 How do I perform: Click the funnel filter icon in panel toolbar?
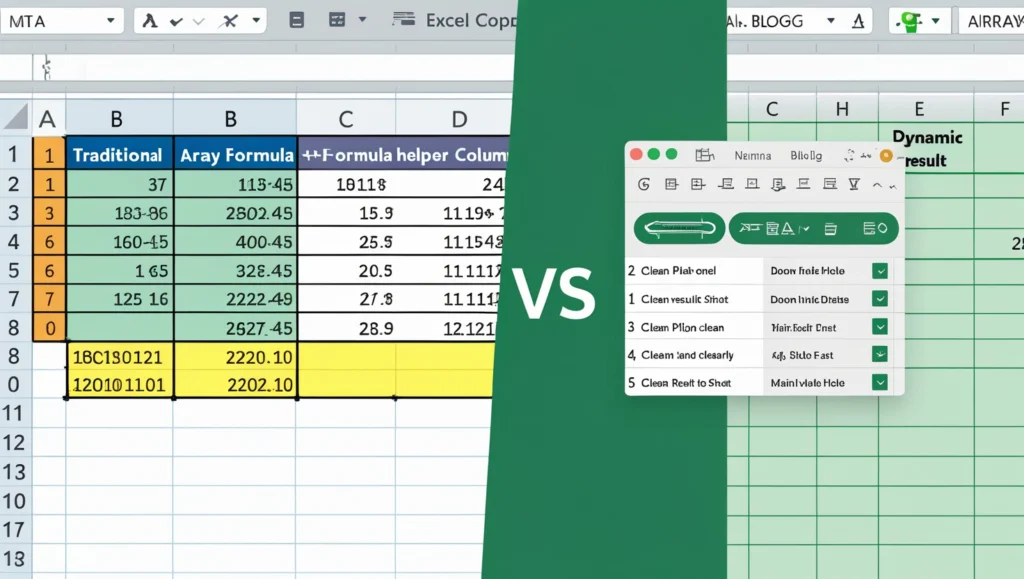[853, 184]
